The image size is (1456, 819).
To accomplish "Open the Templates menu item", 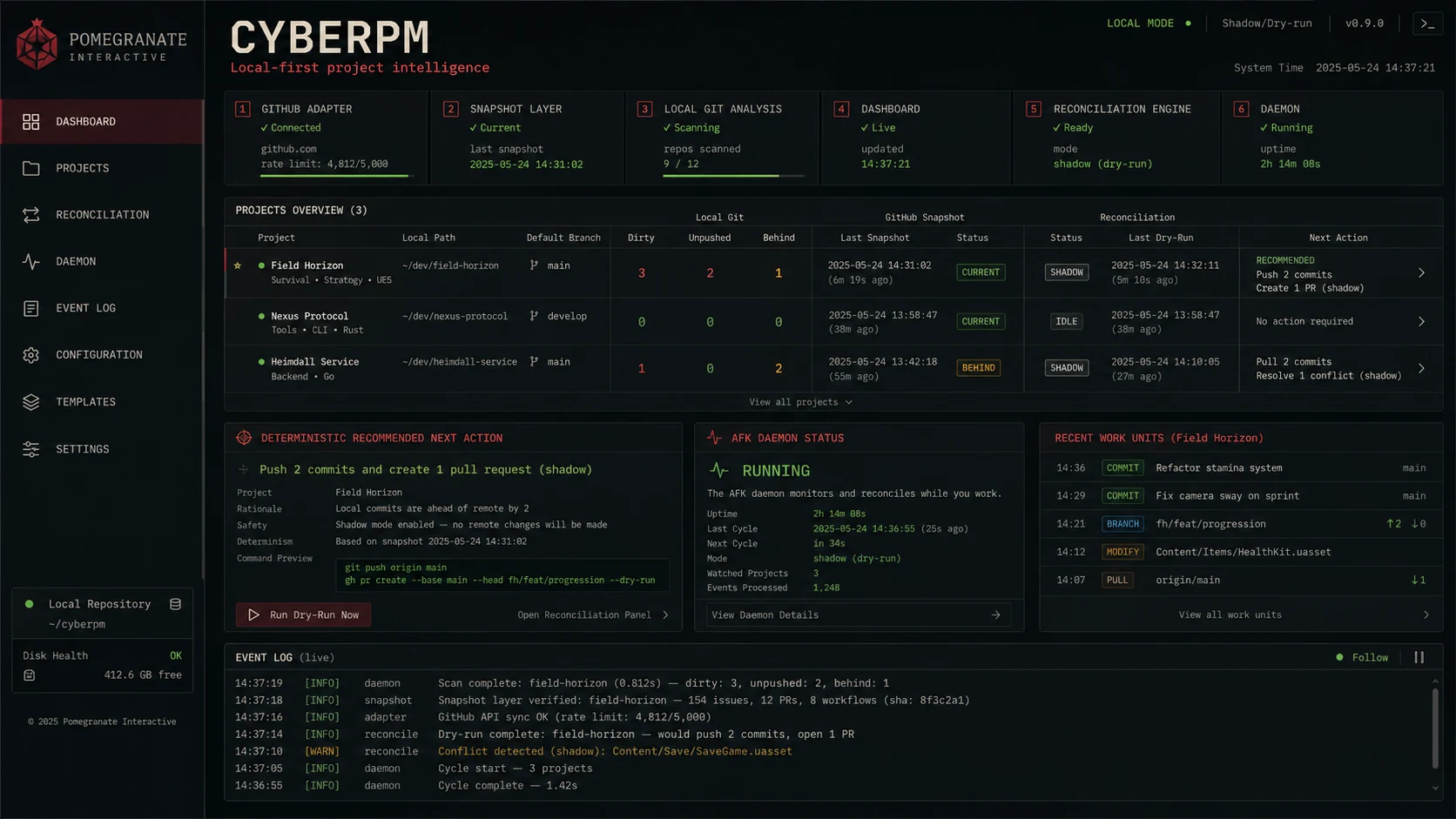I will (x=102, y=402).
